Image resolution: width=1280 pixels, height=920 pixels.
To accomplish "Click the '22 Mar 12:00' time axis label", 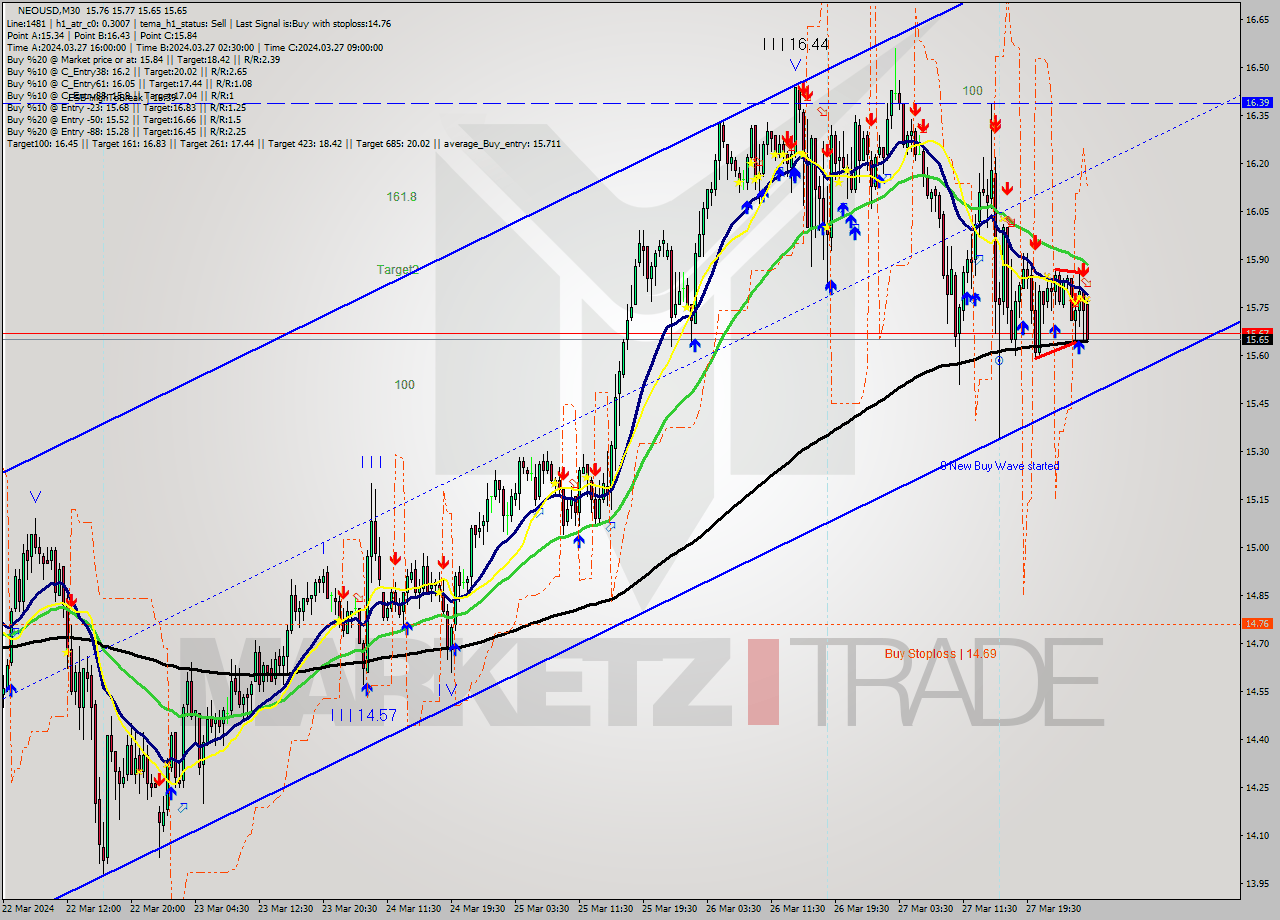I will [93, 909].
